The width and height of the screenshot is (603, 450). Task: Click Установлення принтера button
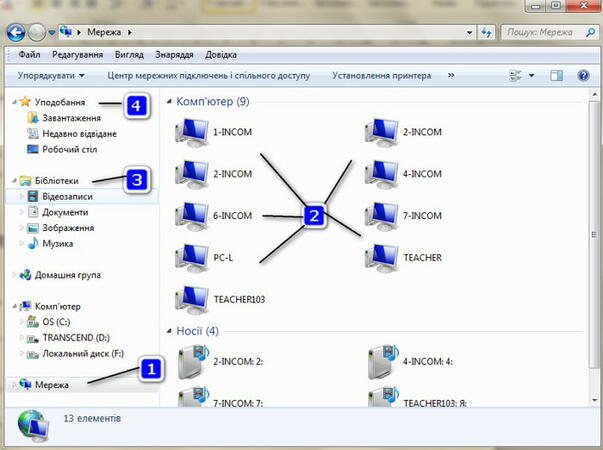pos(381,75)
